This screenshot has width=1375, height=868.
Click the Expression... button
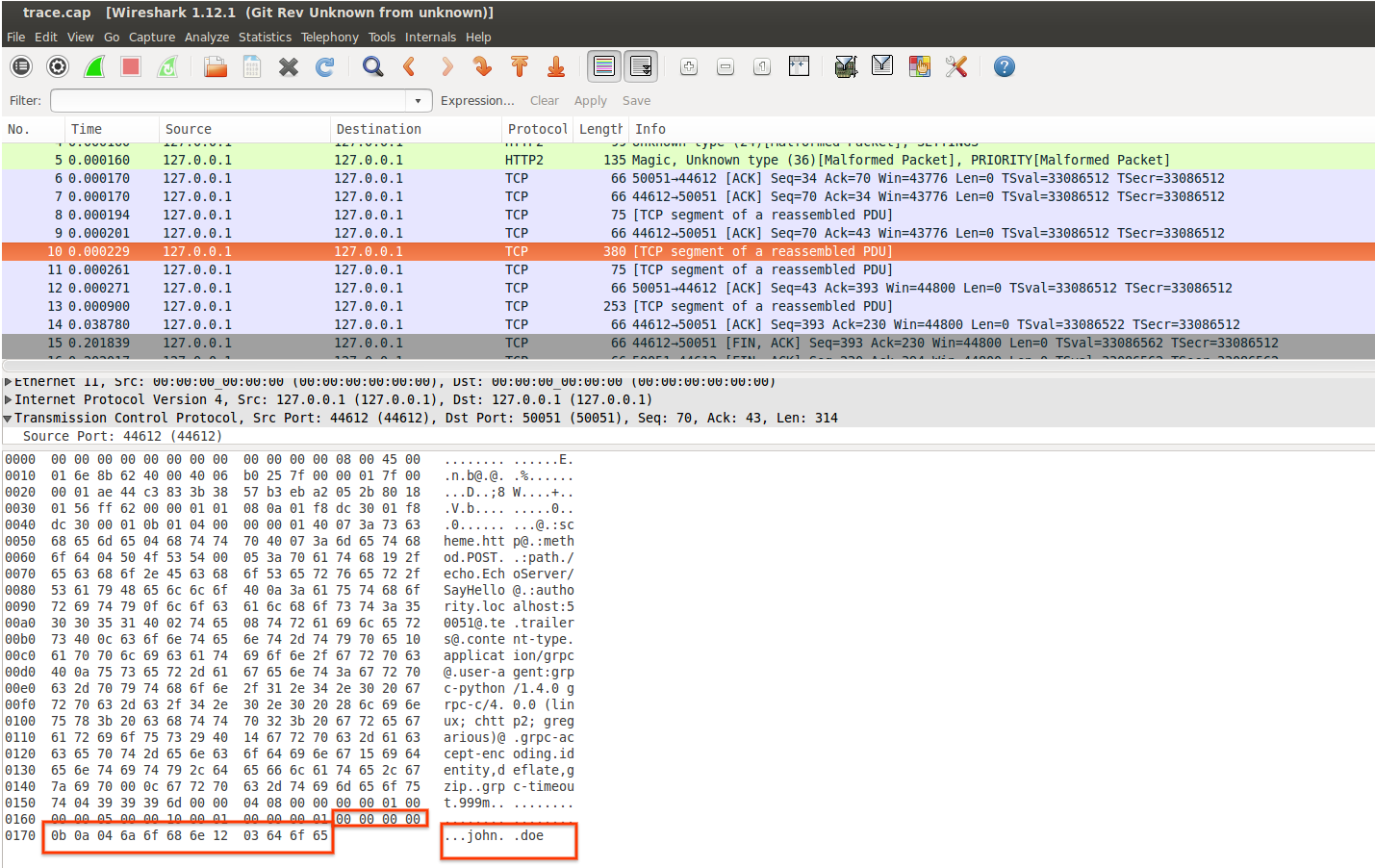pyautogui.click(x=477, y=100)
